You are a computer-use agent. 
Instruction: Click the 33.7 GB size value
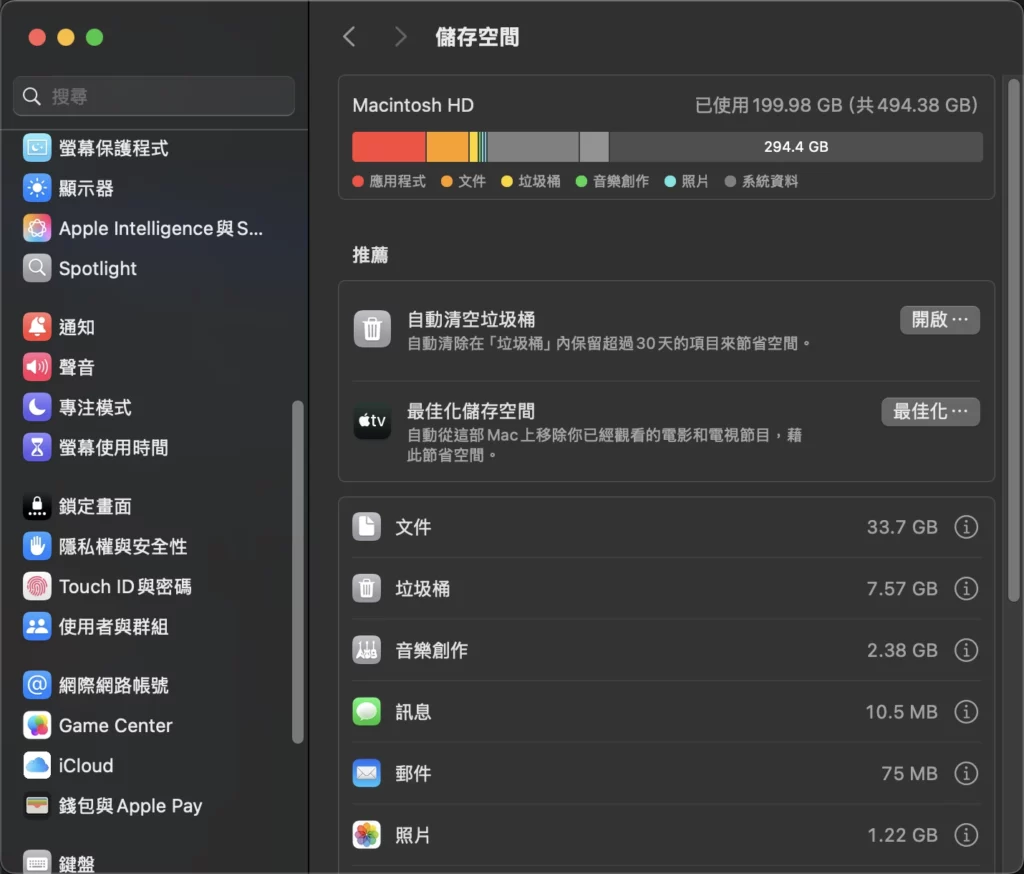coord(902,527)
